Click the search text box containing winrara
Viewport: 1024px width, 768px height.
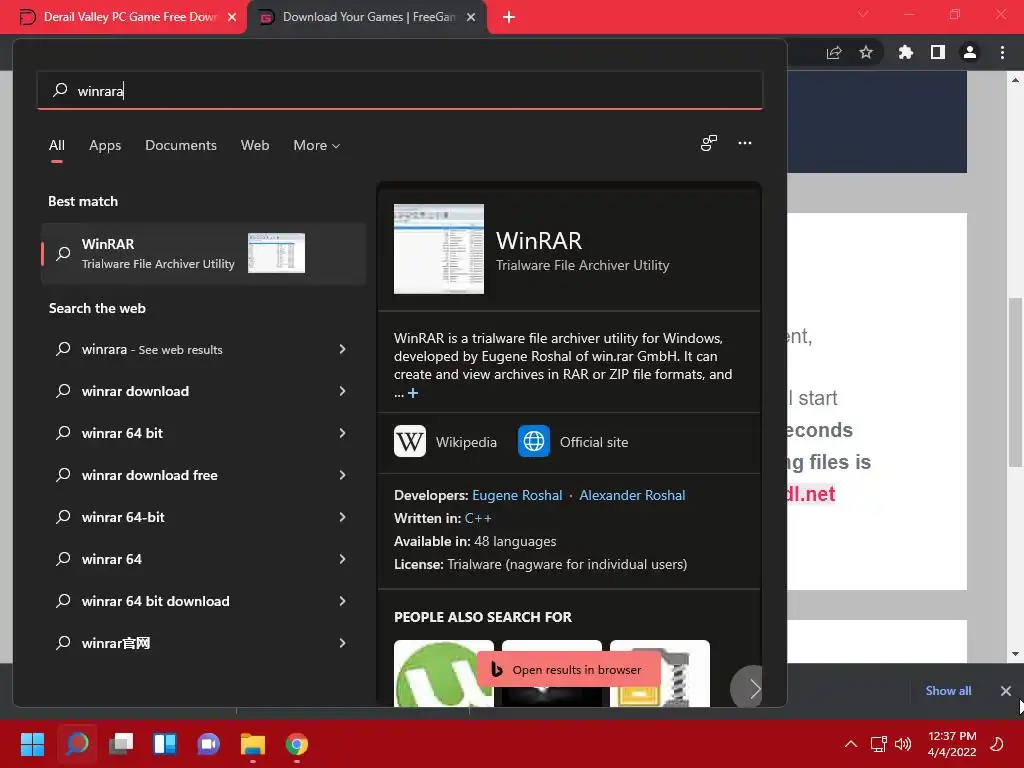point(400,90)
